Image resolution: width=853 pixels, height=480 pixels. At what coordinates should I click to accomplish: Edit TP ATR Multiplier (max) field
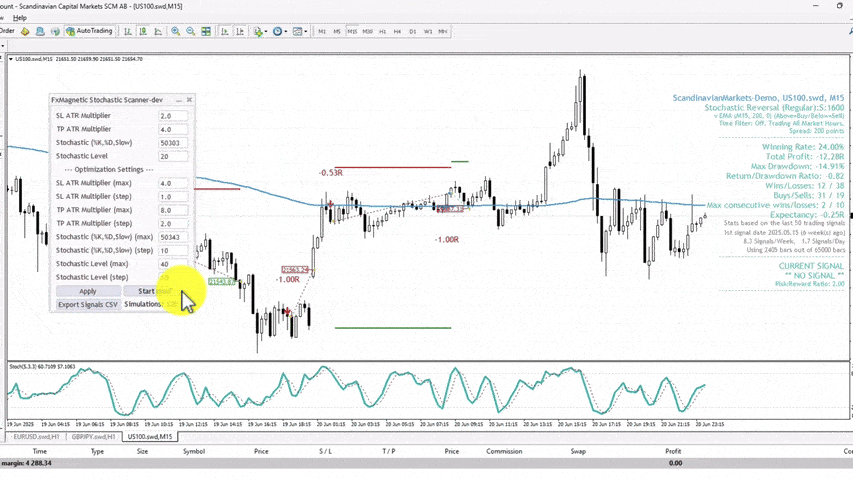point(173,210)
